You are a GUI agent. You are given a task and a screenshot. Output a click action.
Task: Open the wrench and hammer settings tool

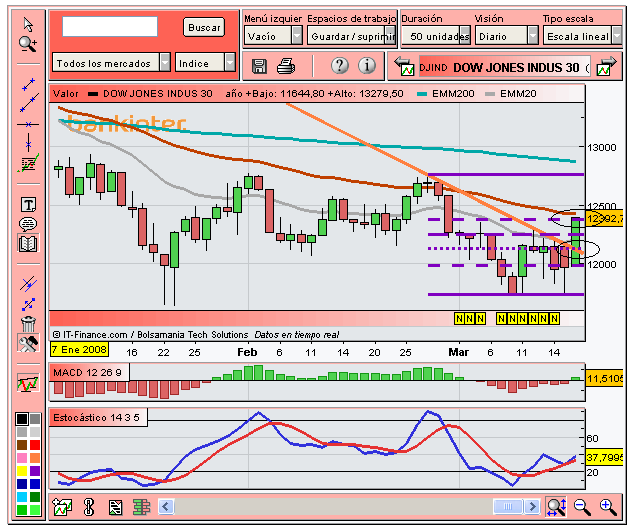(28, 343)
